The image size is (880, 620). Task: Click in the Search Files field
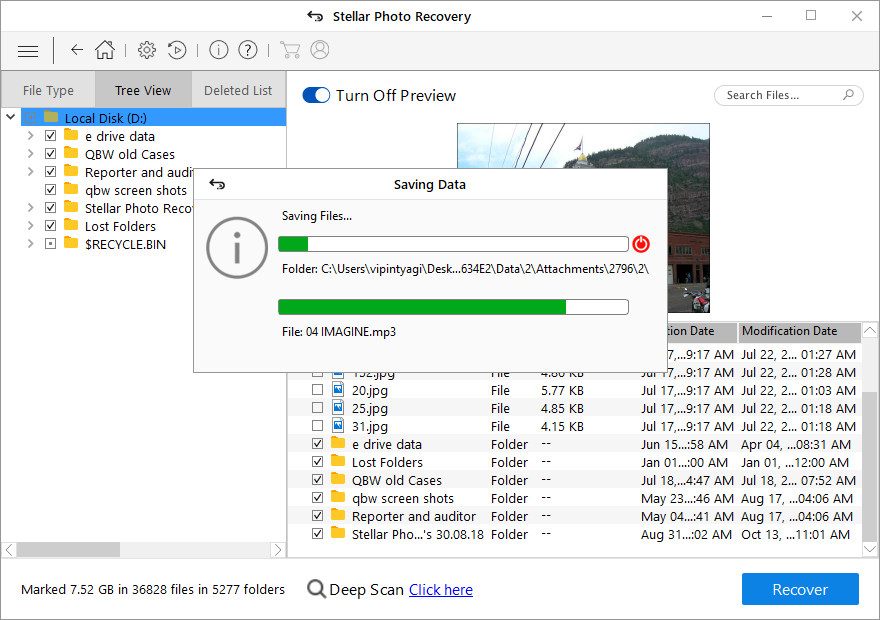pyautogui.click(x=780, y=95)
